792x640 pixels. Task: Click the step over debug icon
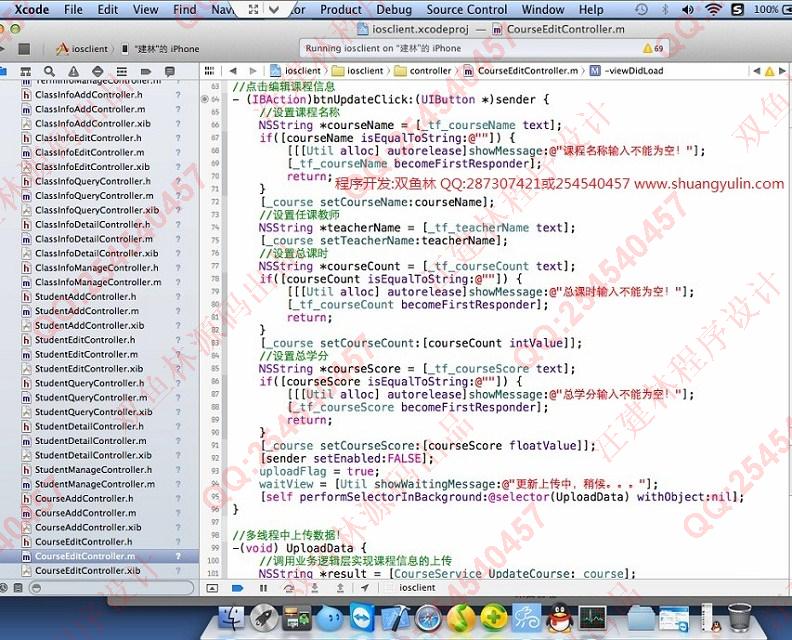click(x=289, y=588)
